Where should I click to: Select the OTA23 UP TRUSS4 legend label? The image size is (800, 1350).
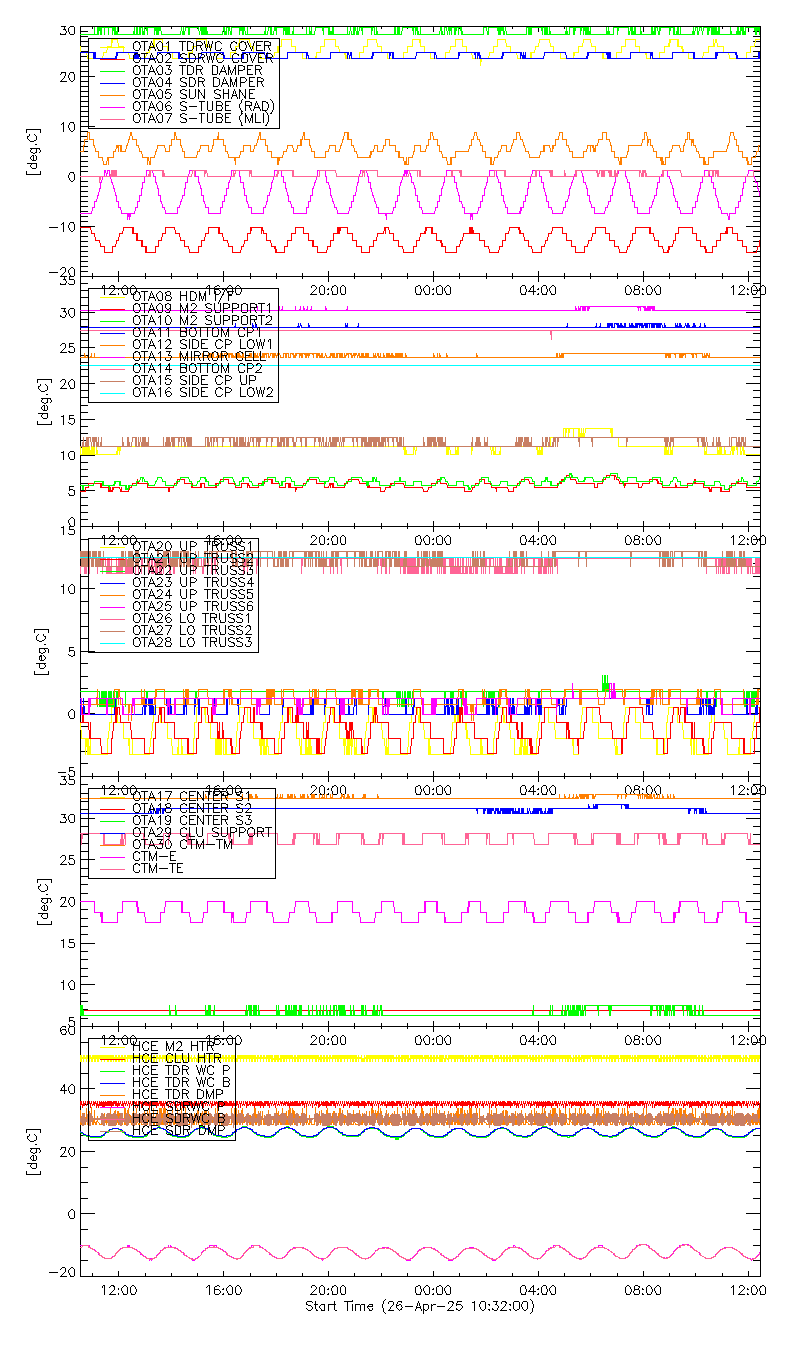(x=193, y=582)
